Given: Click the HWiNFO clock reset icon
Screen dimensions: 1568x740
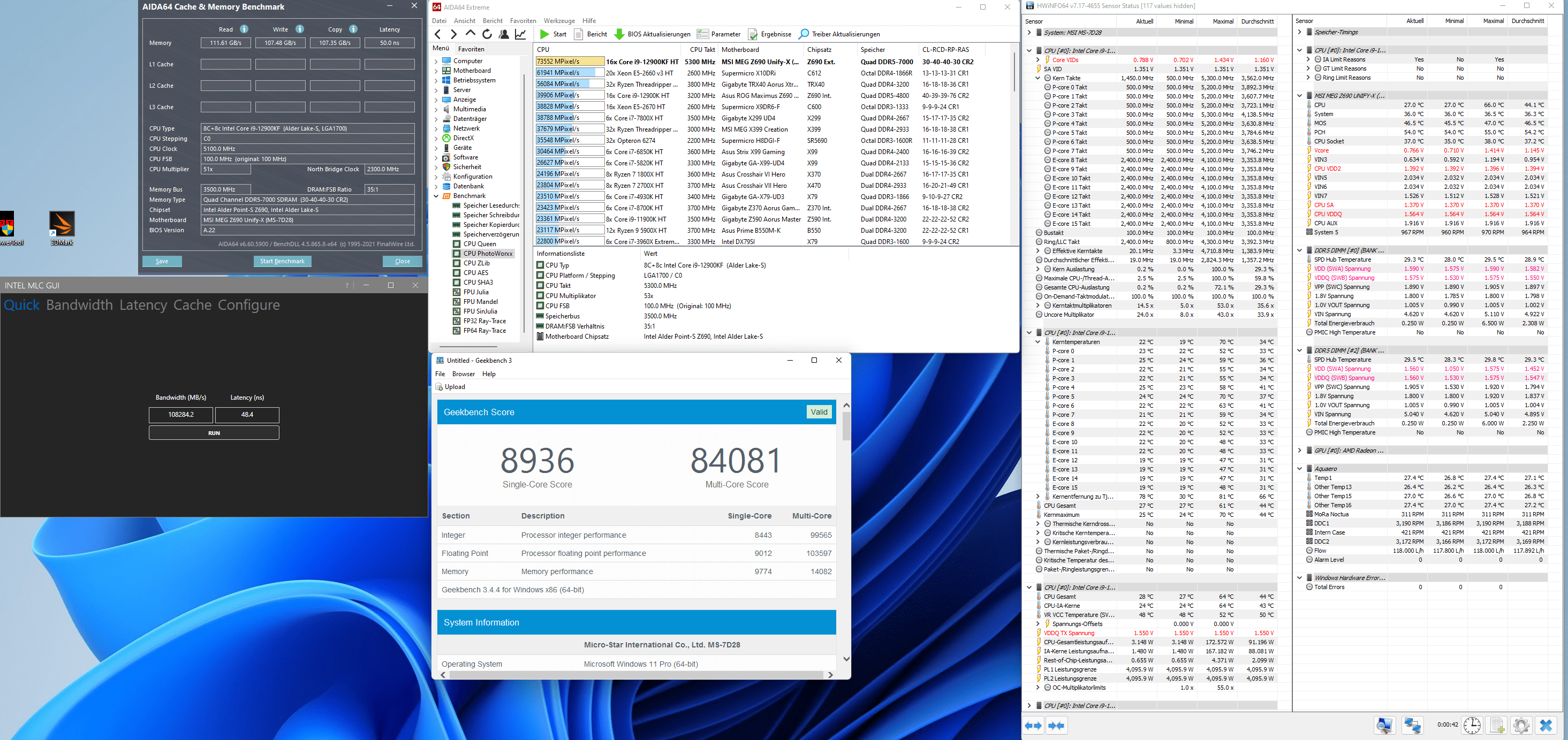Looking at the screenshot, I should point(1472,725).
